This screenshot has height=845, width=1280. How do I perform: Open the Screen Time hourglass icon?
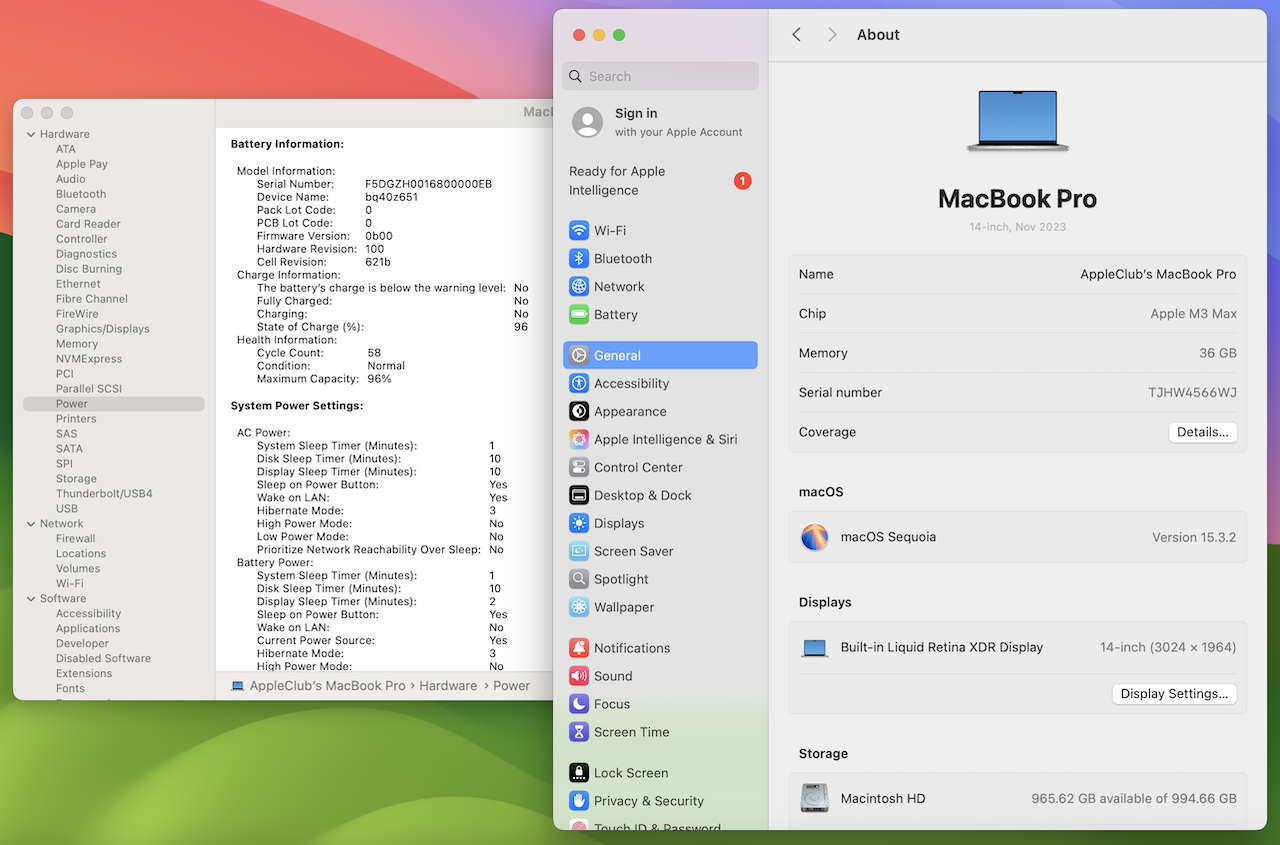tap(579, 732)
